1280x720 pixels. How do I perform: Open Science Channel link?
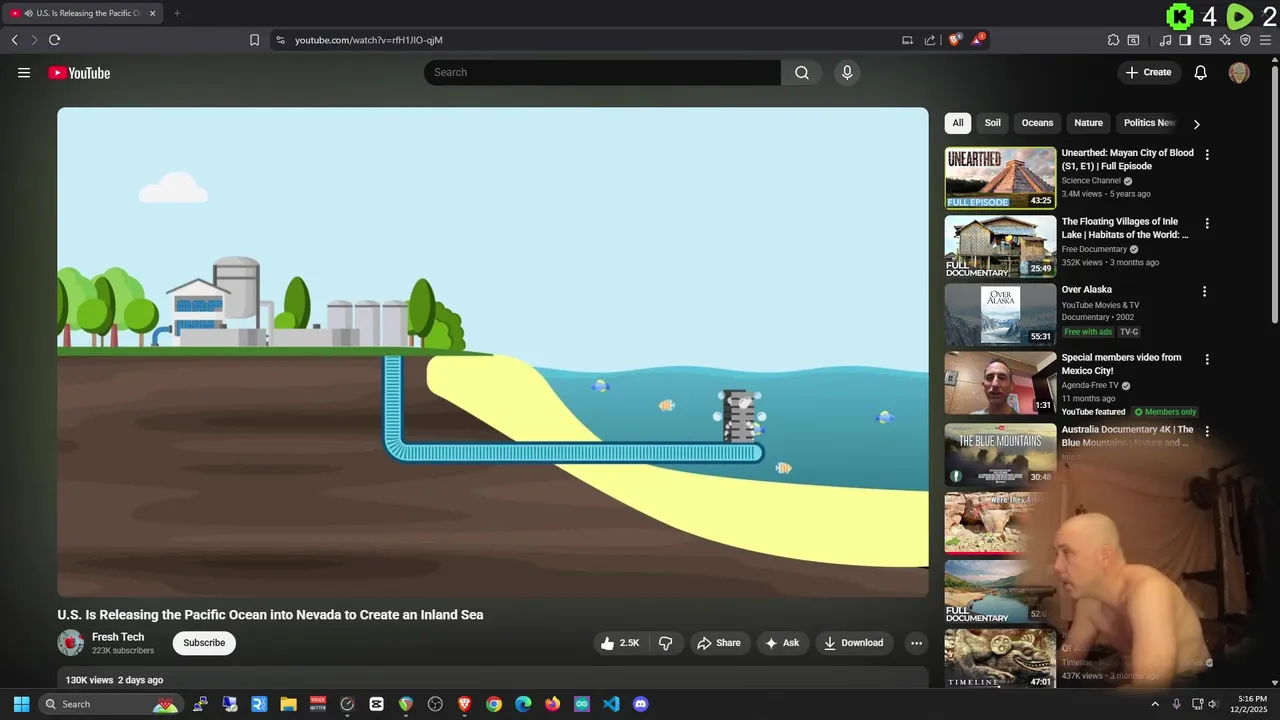1091,181
